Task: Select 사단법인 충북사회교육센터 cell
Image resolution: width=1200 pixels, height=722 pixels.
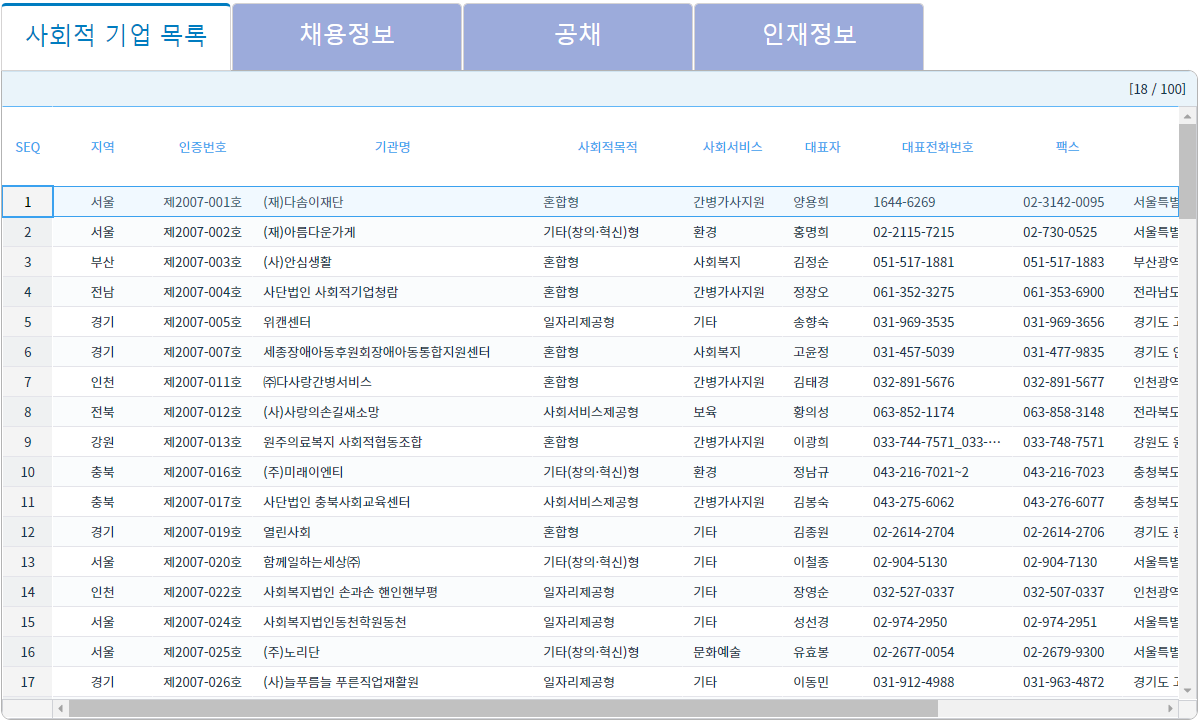Action: [x=393, y=502]
